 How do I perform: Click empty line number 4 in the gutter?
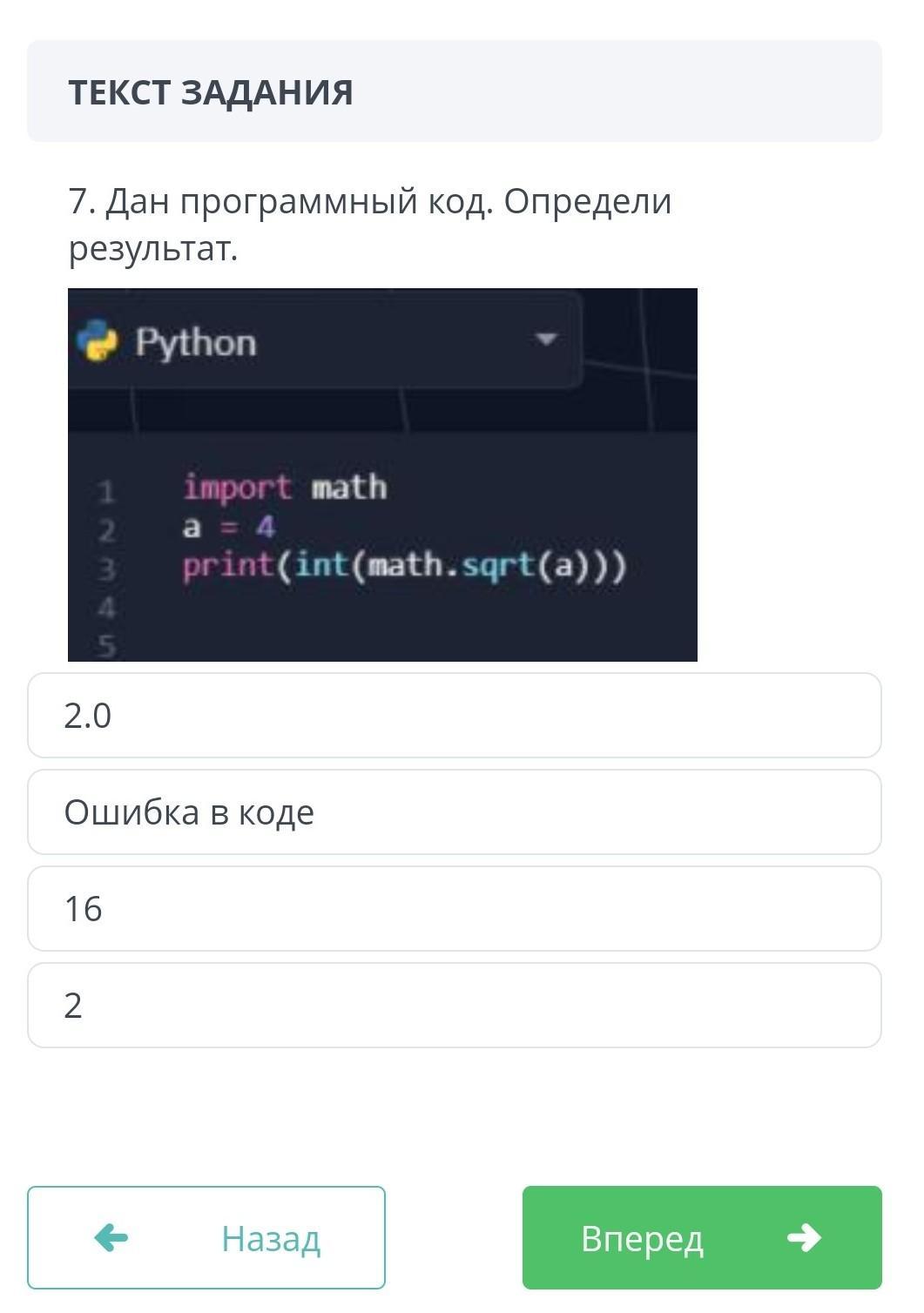106,608
